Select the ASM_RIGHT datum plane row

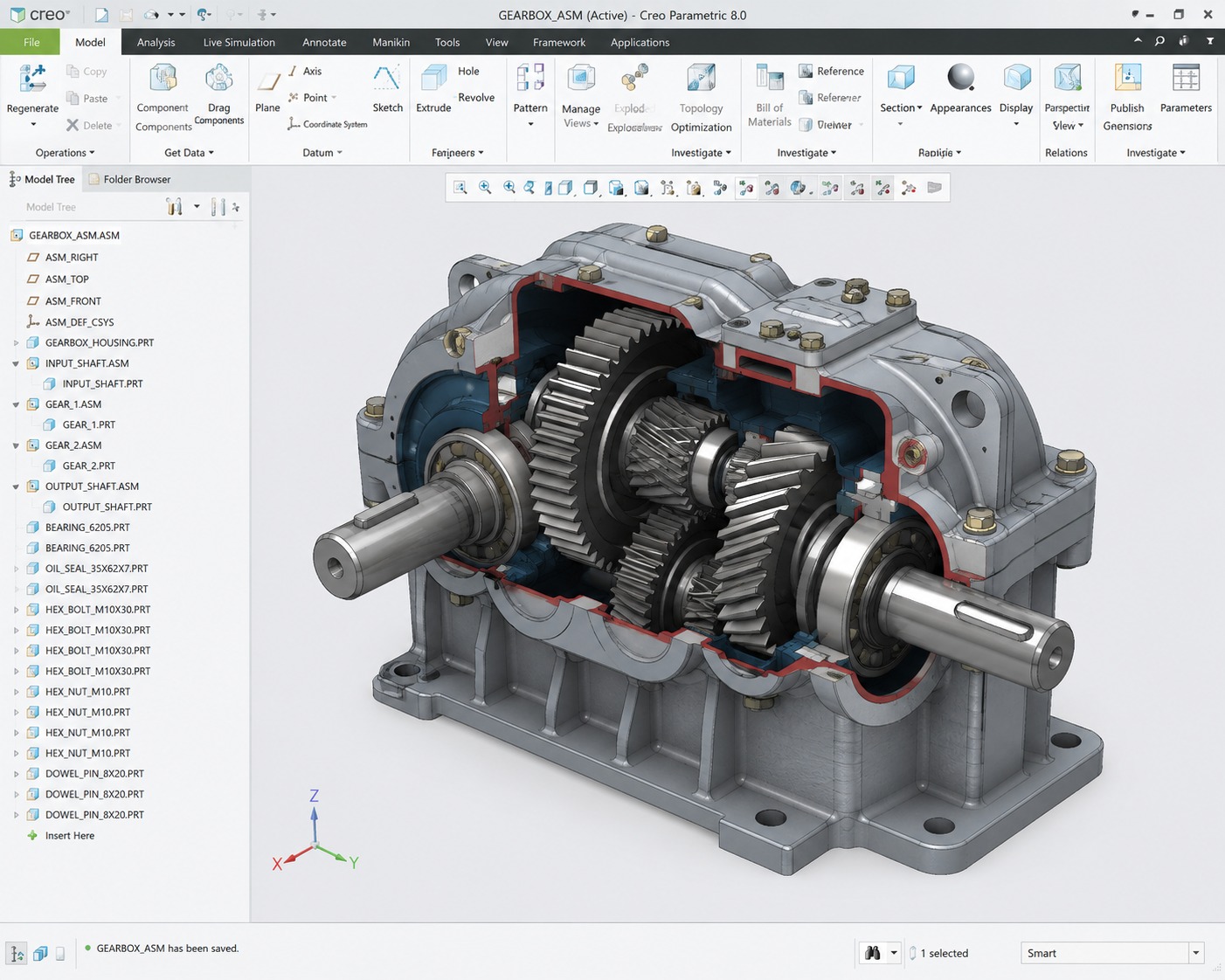[x=63, y=257]
